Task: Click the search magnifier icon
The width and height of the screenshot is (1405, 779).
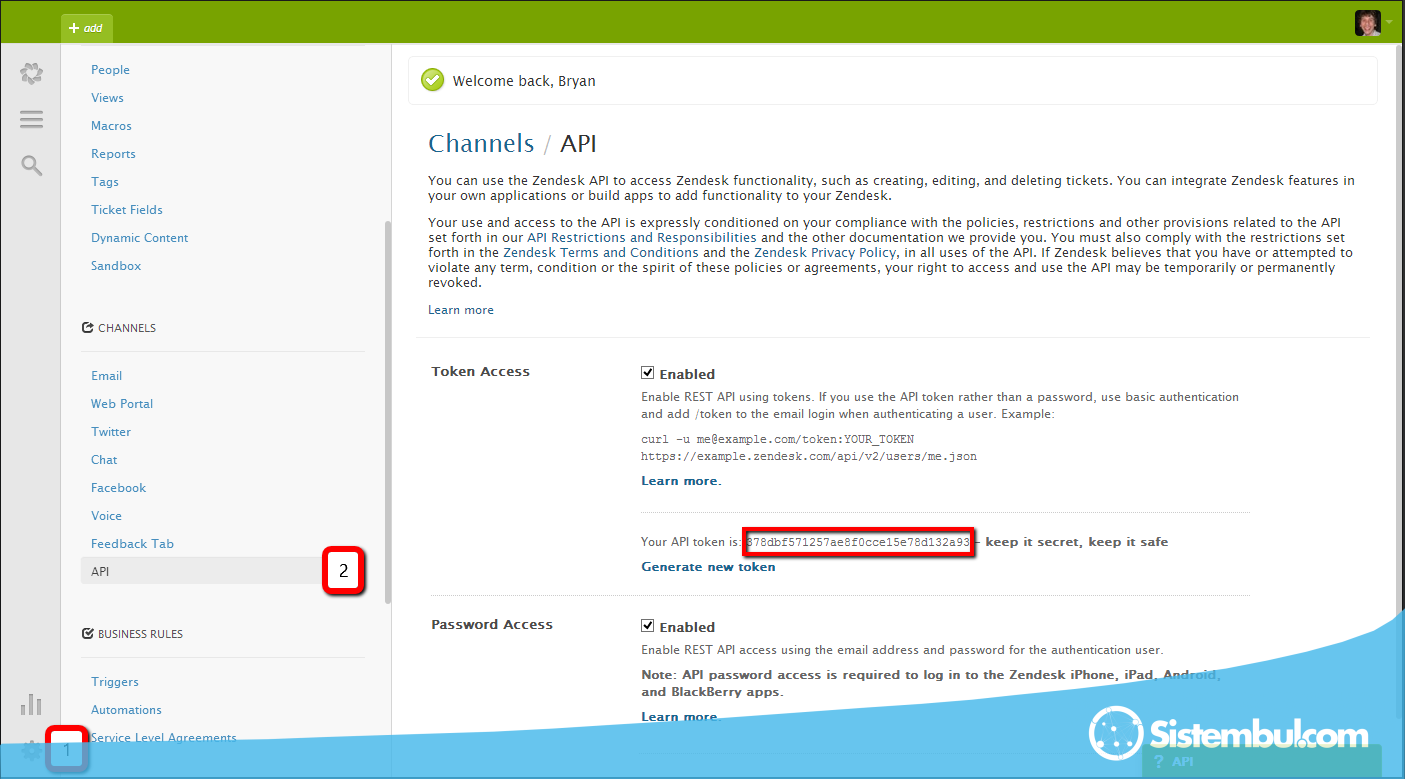Action: (x=31, y=165)
